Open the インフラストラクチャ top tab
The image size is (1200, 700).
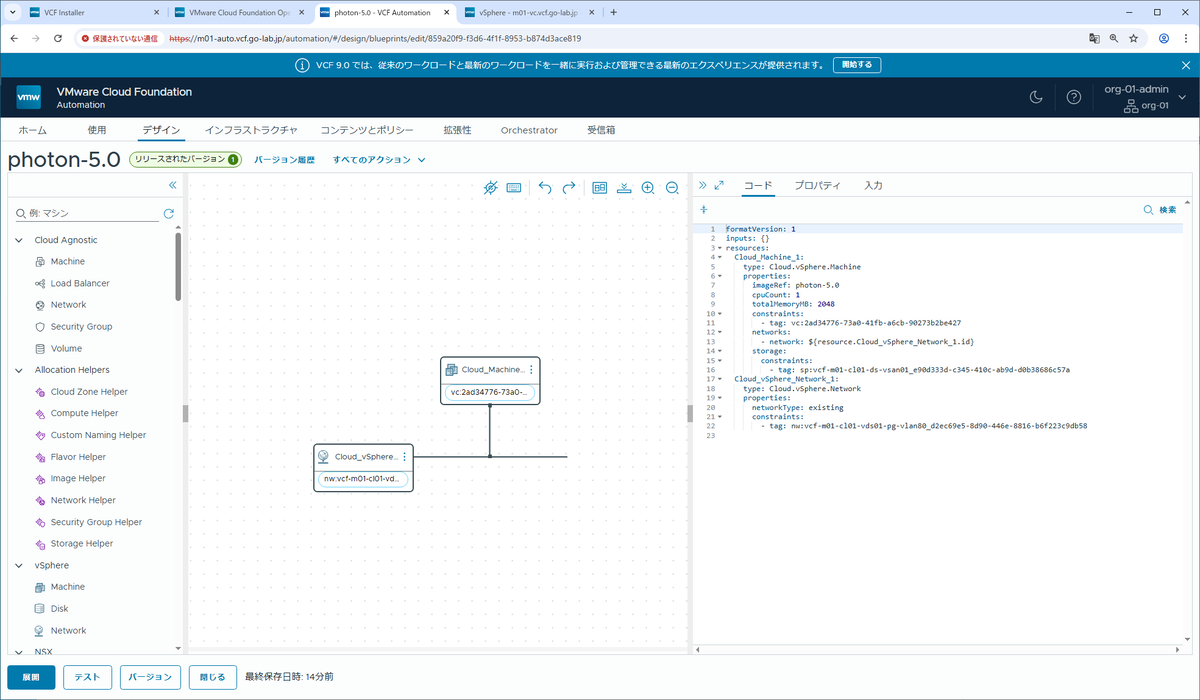[251, 130]
